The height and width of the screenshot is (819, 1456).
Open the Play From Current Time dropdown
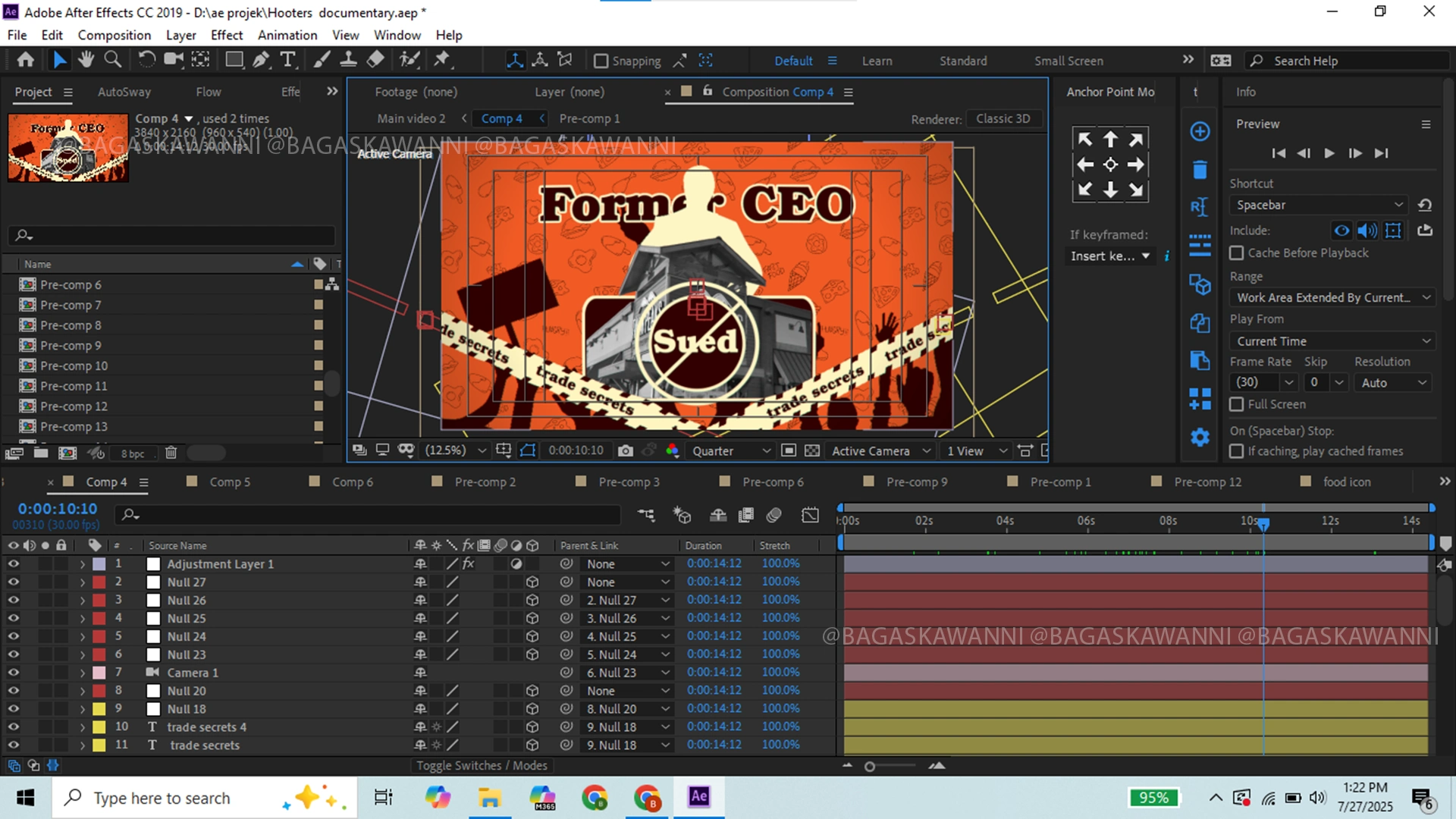pyautogui.click(x=1332, y=341)
